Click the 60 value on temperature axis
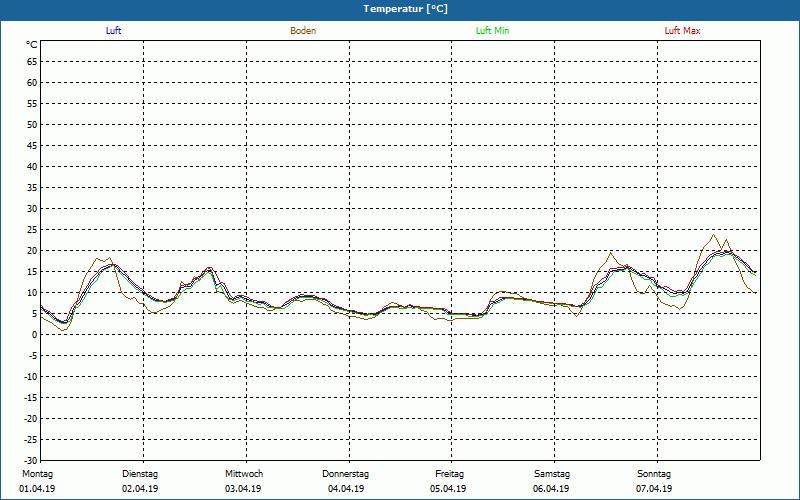Viewport: 800px width, 500px height. pyautogui.click(x=32, y=83)
